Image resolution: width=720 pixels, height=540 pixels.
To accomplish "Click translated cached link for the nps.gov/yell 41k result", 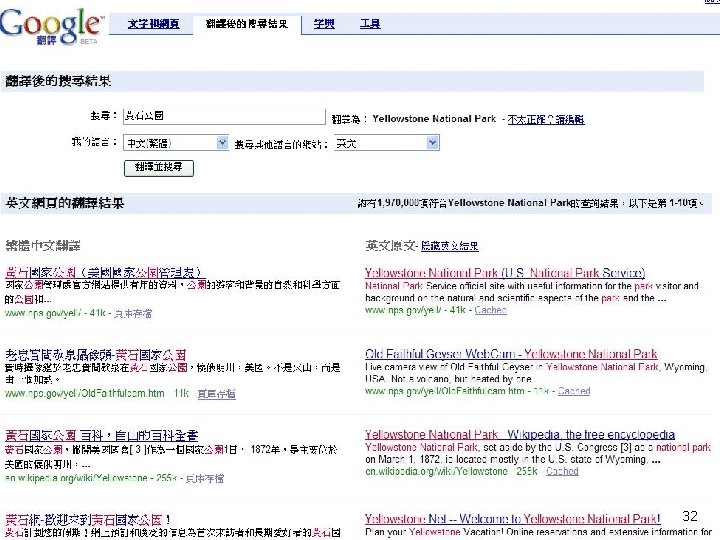I will coord(133,314).
